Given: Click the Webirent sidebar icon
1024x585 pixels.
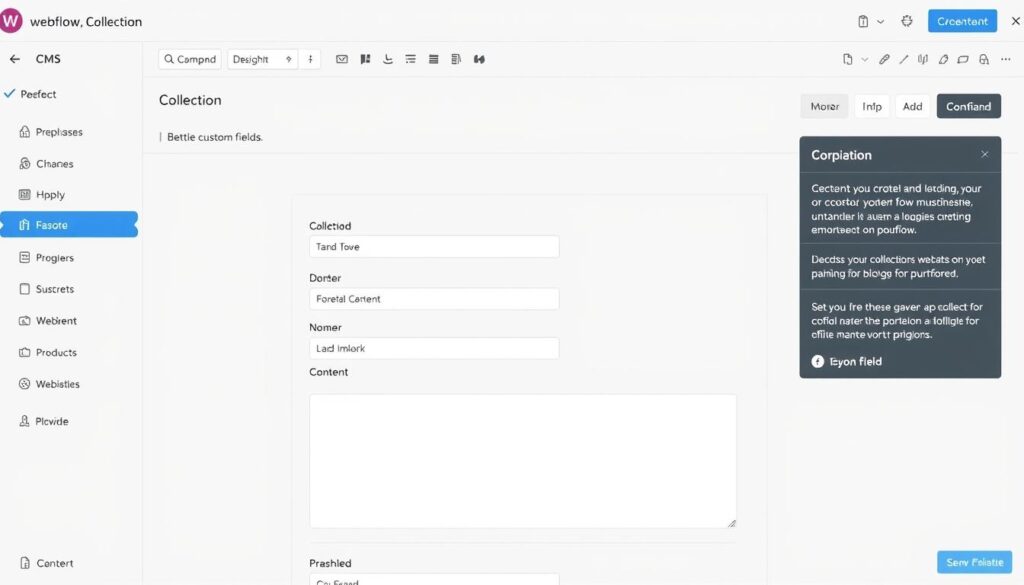Looking at the screenshot, I should 24,321.
